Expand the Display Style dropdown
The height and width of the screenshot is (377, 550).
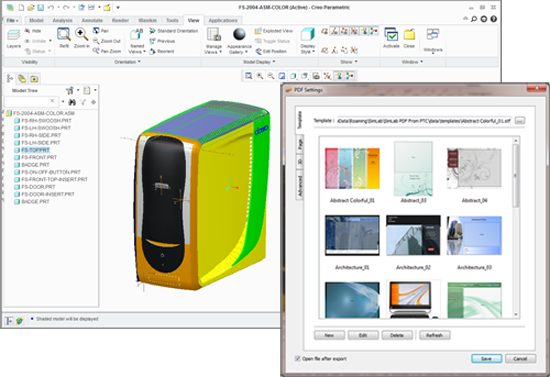coord(308,49)
